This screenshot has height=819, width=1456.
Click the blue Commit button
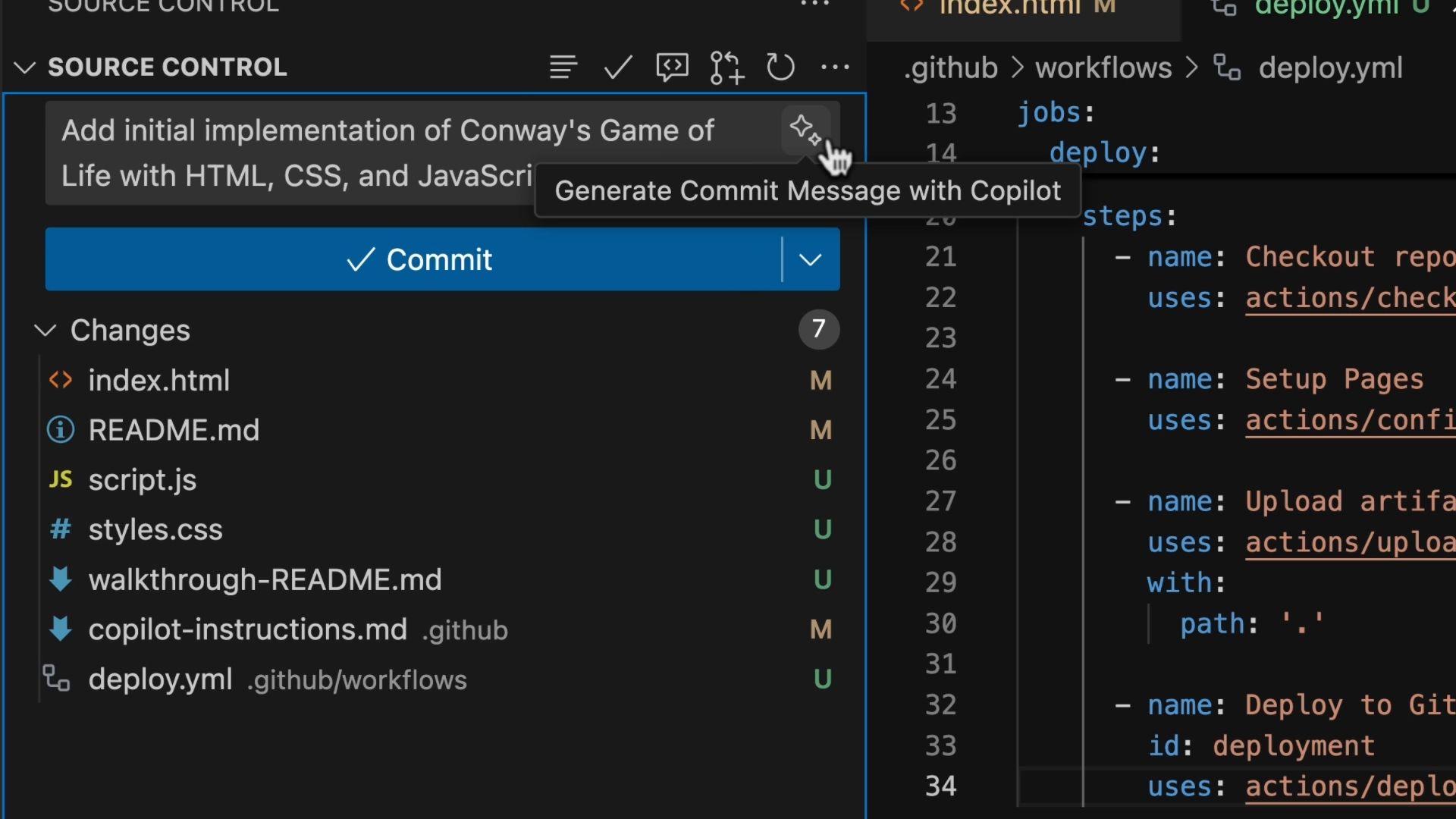pos(413,259)
